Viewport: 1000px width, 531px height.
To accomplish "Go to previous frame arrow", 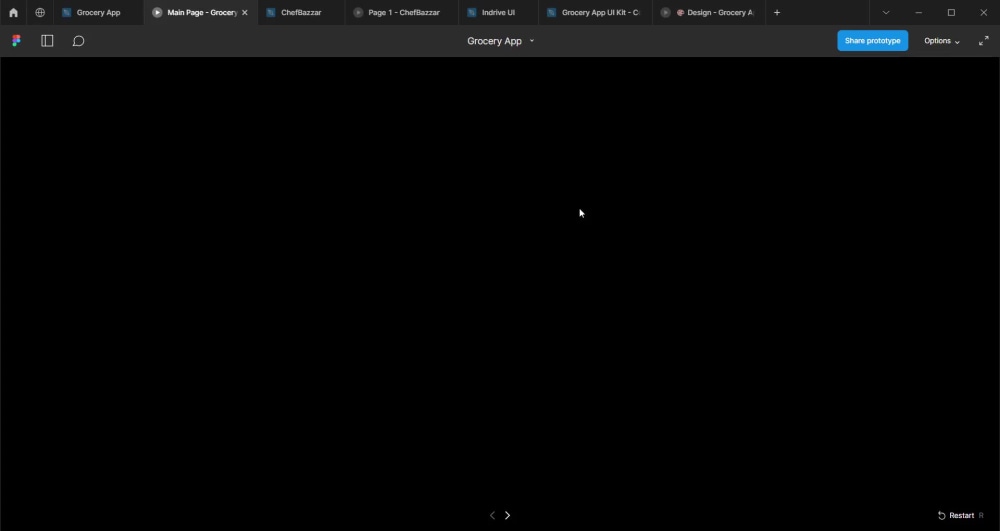I will pyautogui.click(x=492, y=515).
